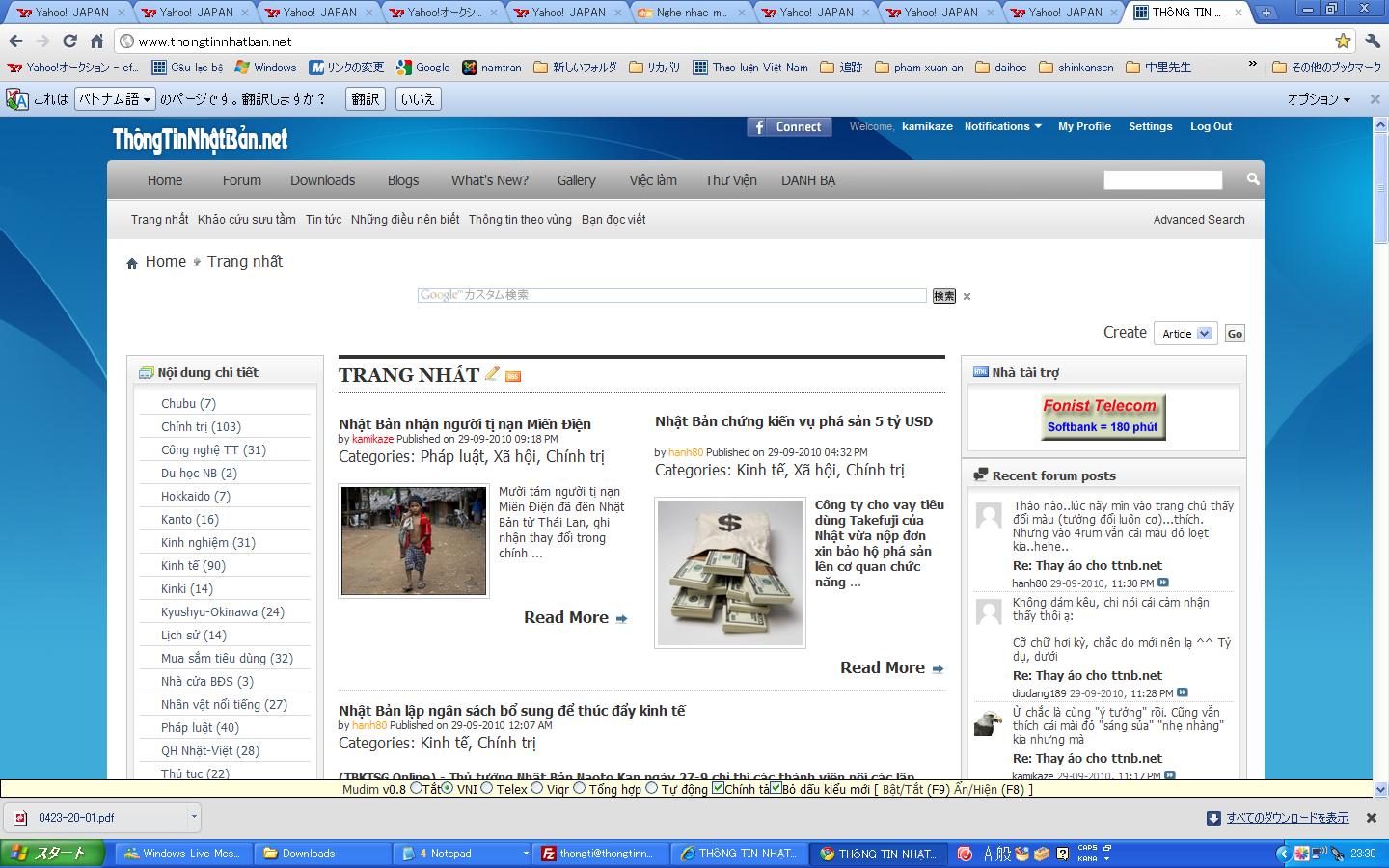This screenshot has width=1389, height=868.
Task: Select the Tự động radio button
Action: [652, 788]
